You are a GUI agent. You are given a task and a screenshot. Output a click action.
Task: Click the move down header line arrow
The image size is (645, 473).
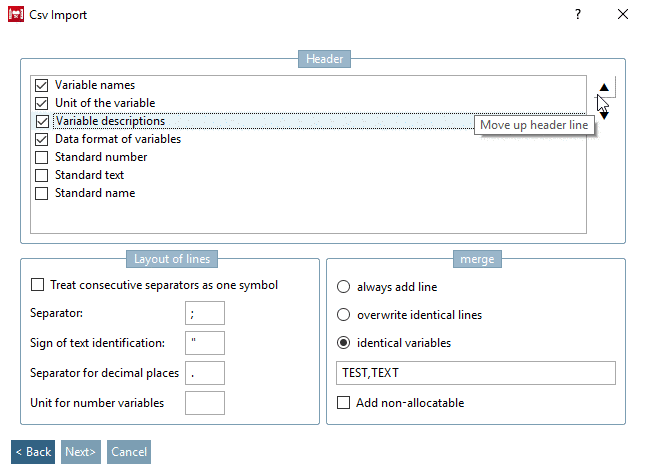point(603,114)
